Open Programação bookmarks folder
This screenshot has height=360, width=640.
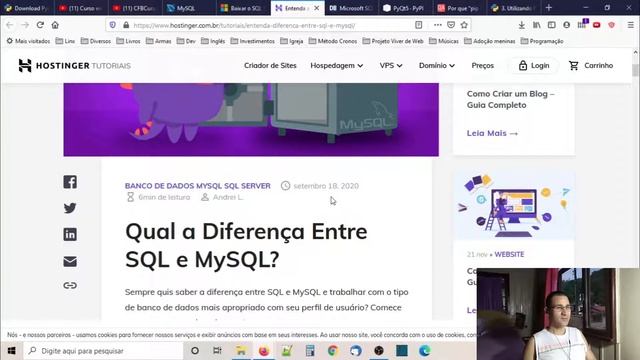tap(542, 41)
